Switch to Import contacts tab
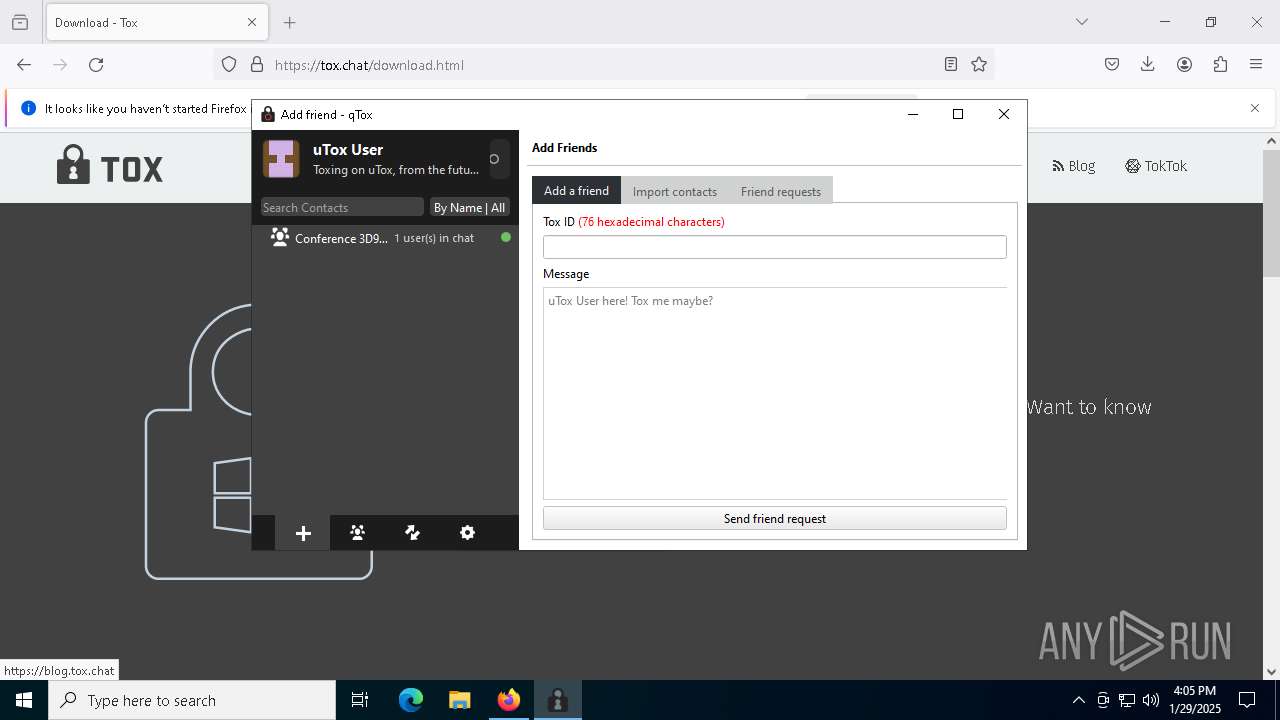 [x=675, y=191]
